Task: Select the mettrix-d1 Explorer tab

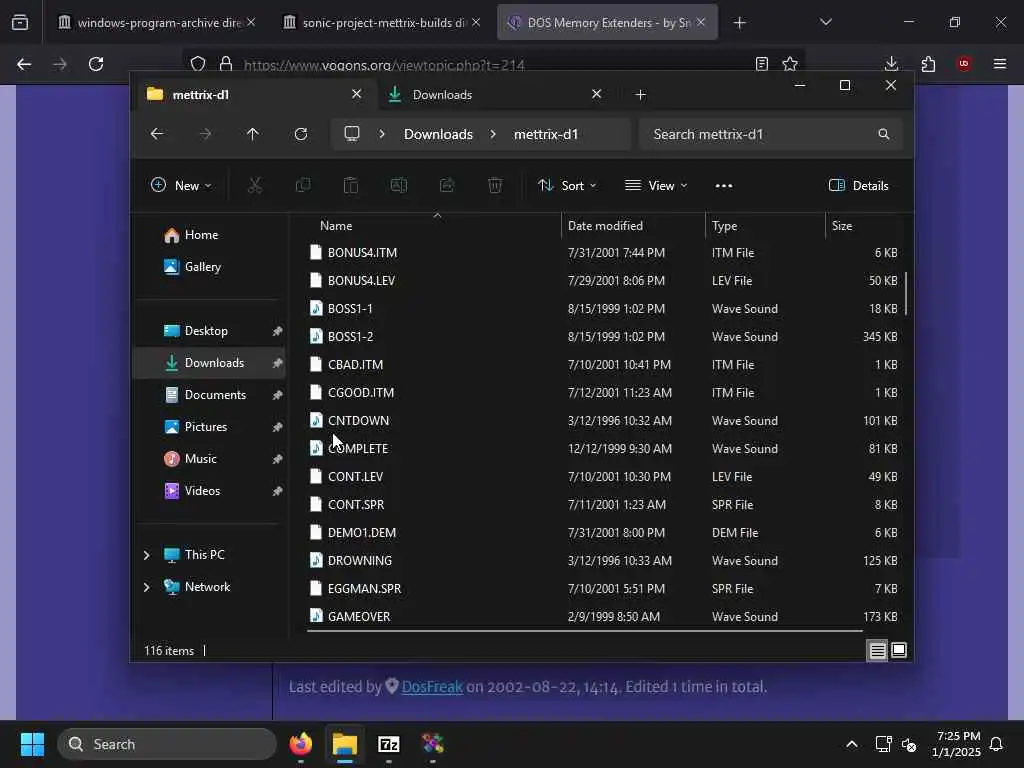Action: (x=255, y=95)
